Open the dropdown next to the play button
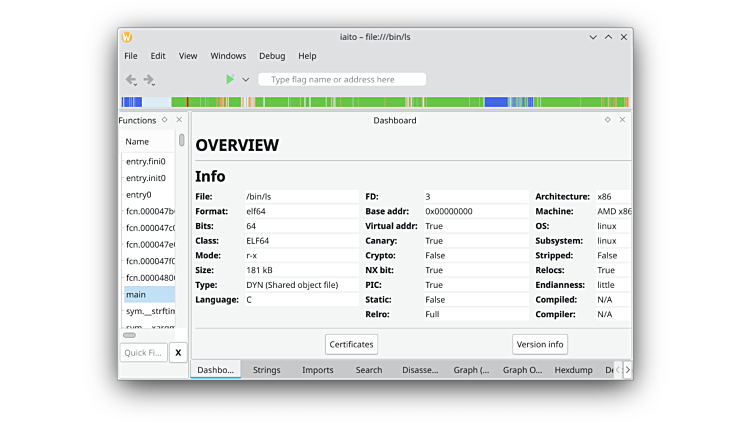This screenshot has height=423, width=752. point(246,80)
